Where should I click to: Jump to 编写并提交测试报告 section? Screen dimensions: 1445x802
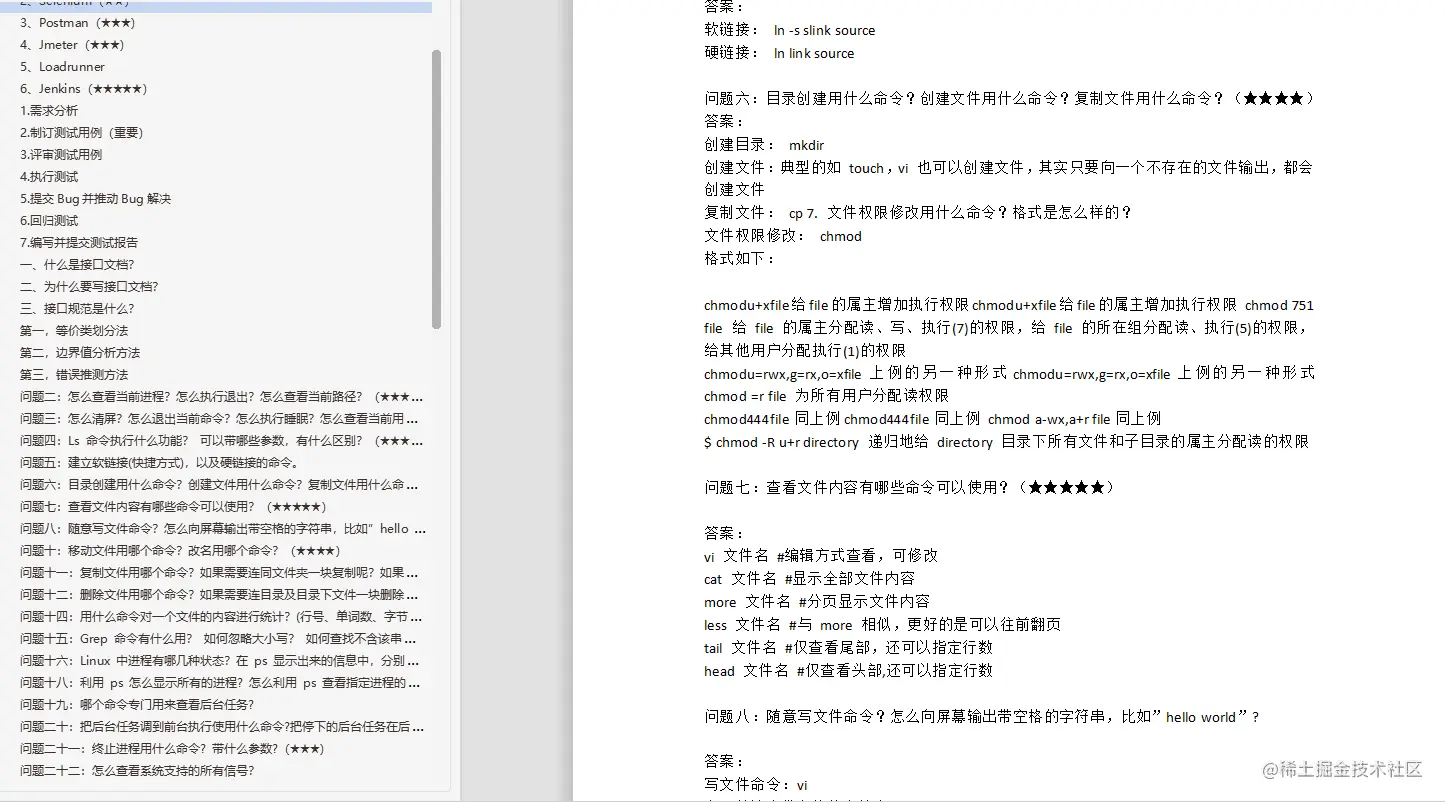(x=80, y=242)
